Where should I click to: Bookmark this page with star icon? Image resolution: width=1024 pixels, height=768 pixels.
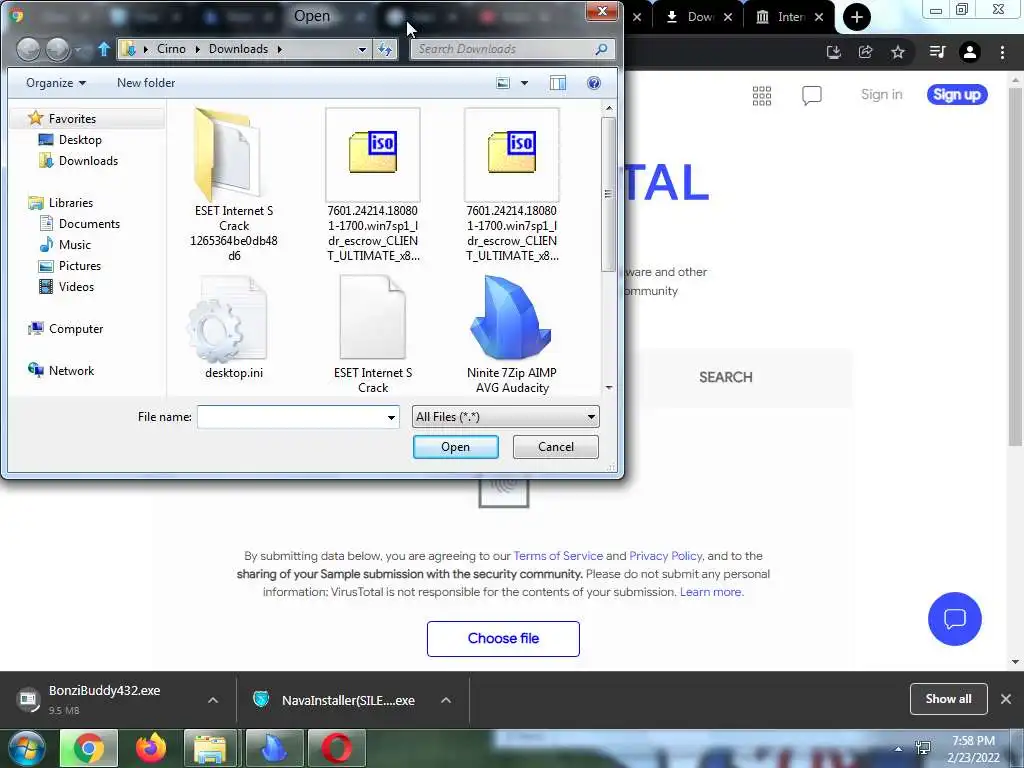pyautogui.click(x=898, y=52)
